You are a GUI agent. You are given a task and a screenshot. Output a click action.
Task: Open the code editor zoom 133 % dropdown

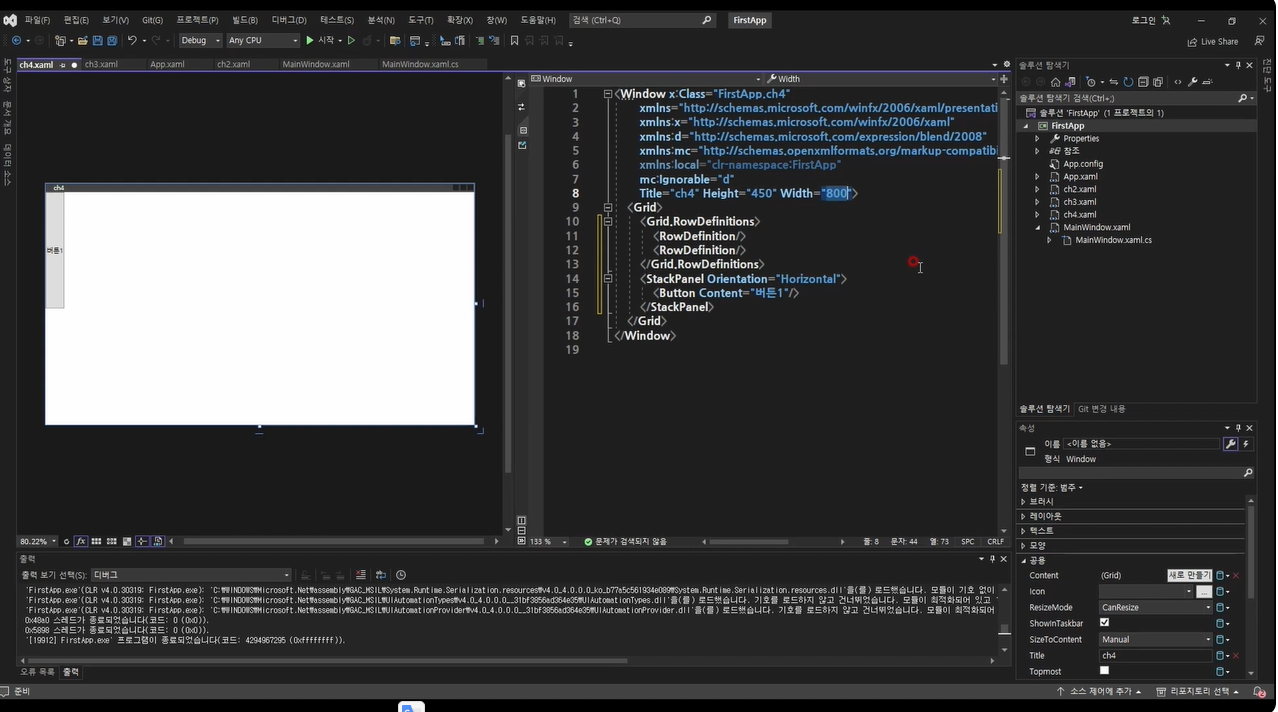548,541
